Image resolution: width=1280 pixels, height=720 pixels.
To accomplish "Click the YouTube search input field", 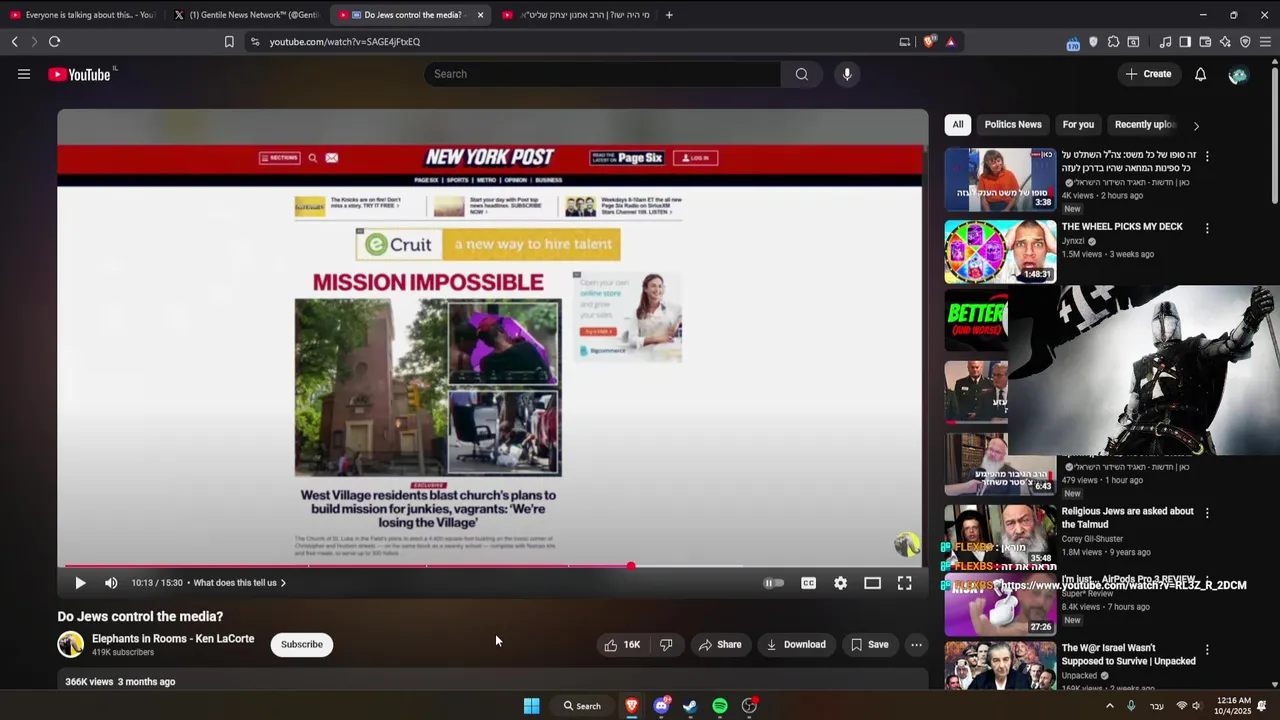I will tap(603, 74).
